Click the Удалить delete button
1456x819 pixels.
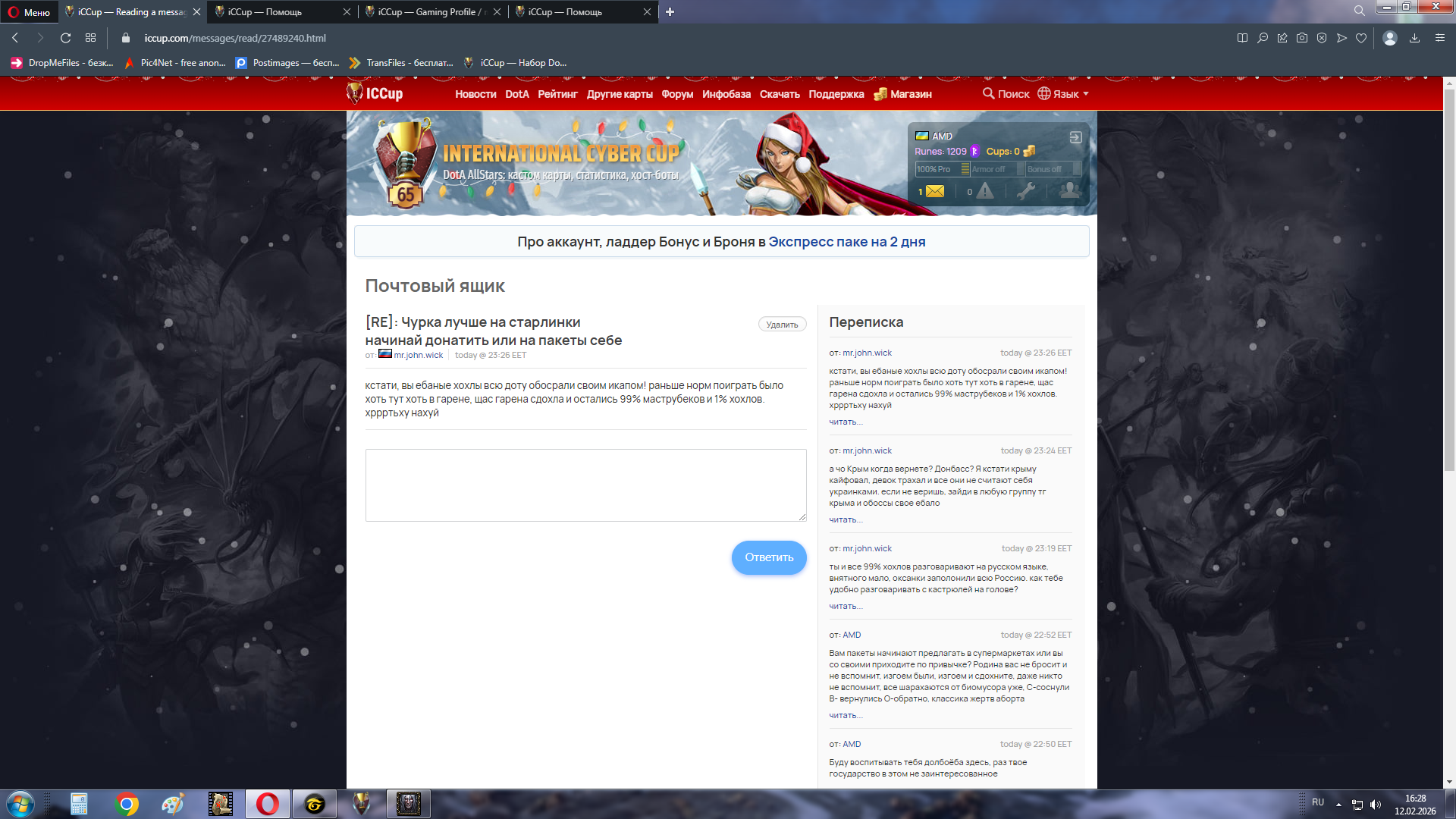[782, 325]
